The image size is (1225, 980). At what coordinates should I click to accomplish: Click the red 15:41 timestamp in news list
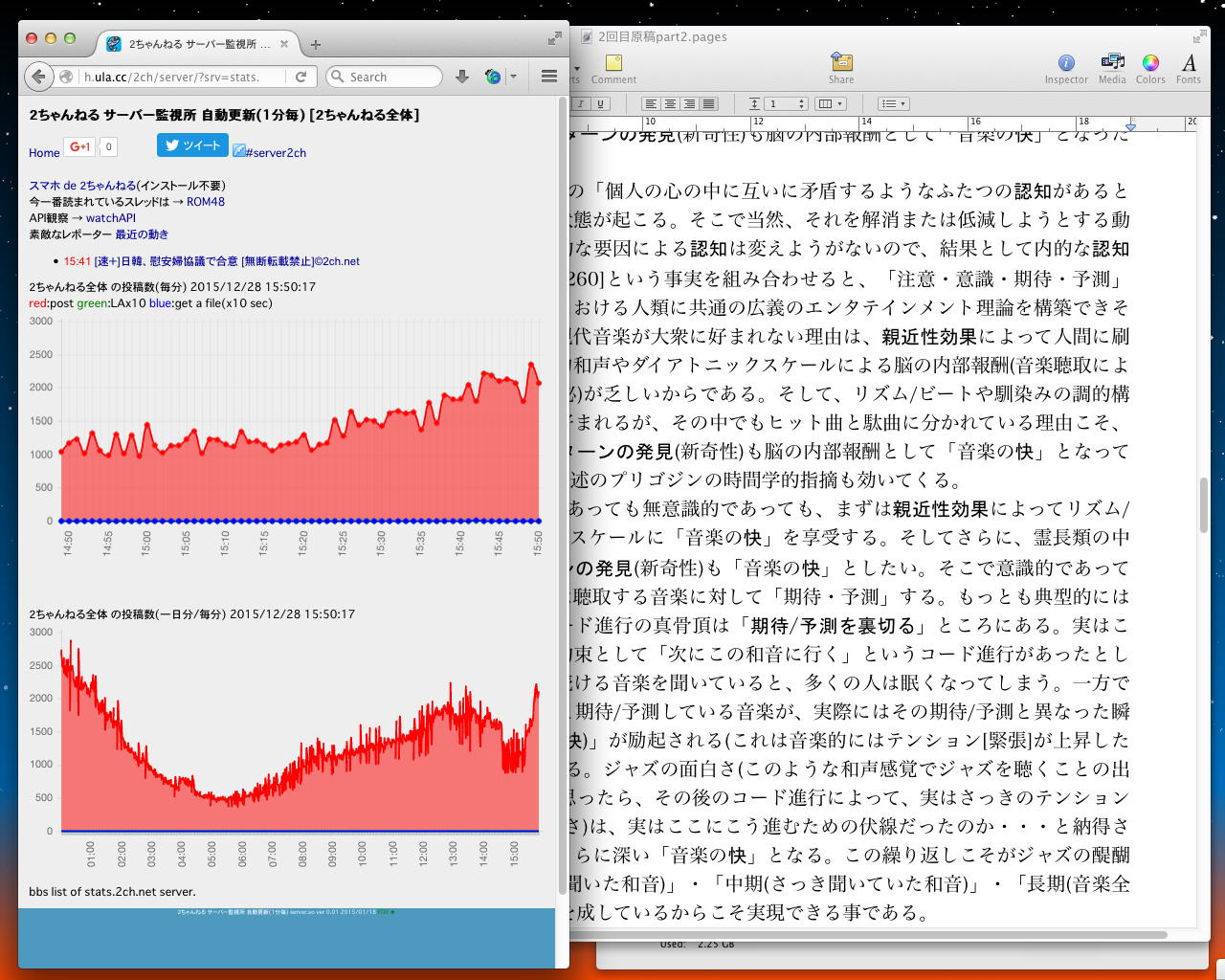point(78,261)
